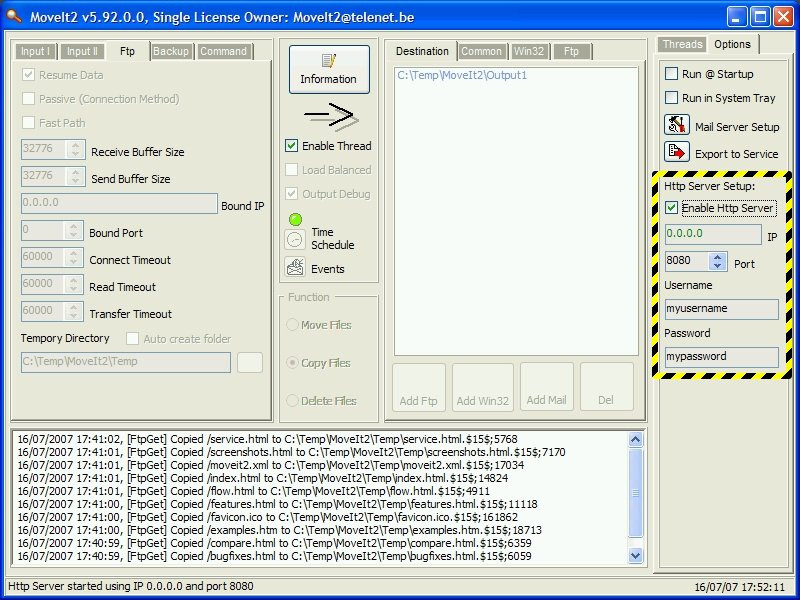Click the Read Timeout spinner
The image size is (800, 600).
[74, 285]
